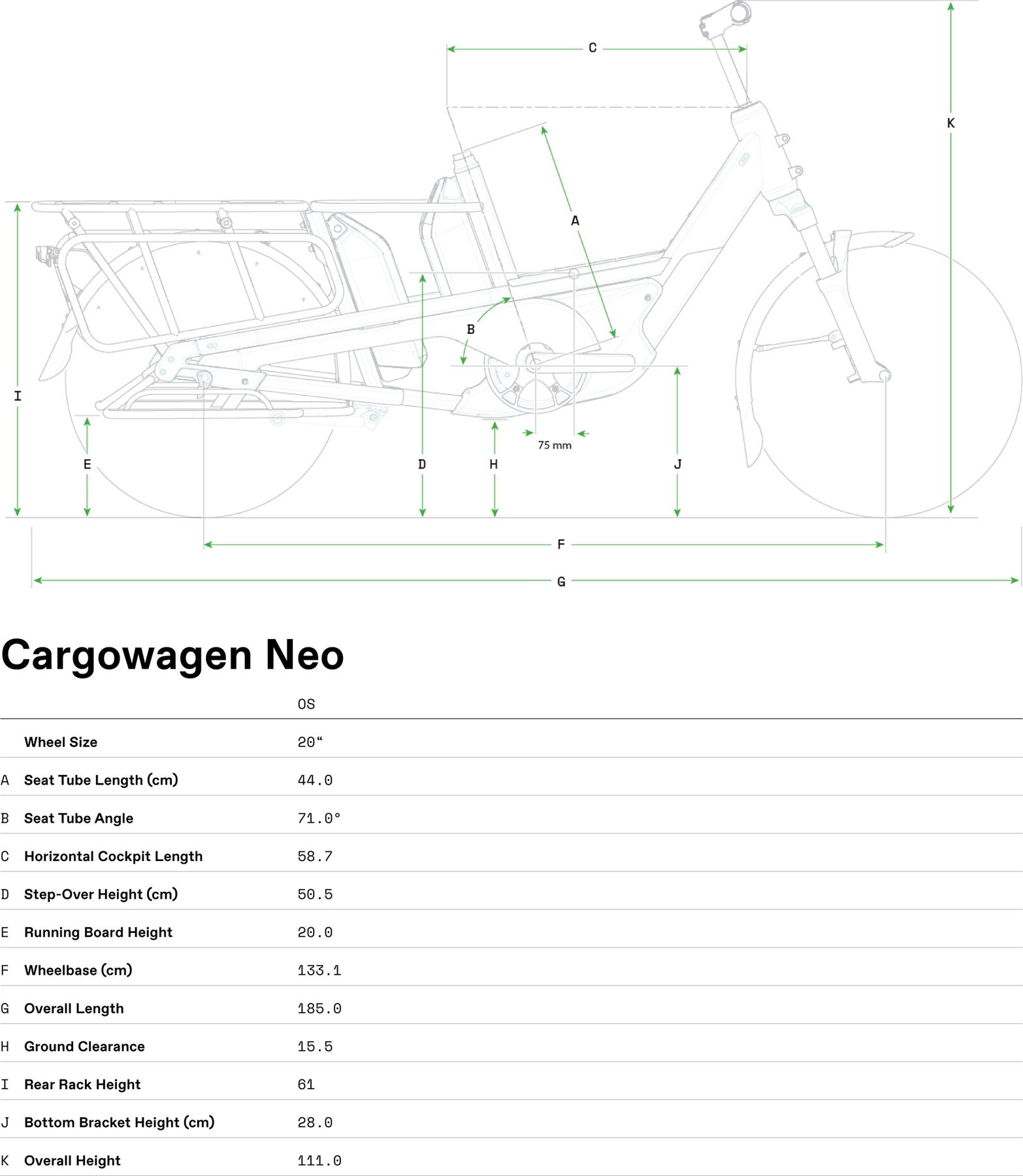
Task: Click the OS size column header
Action: (x=306, y=704)
